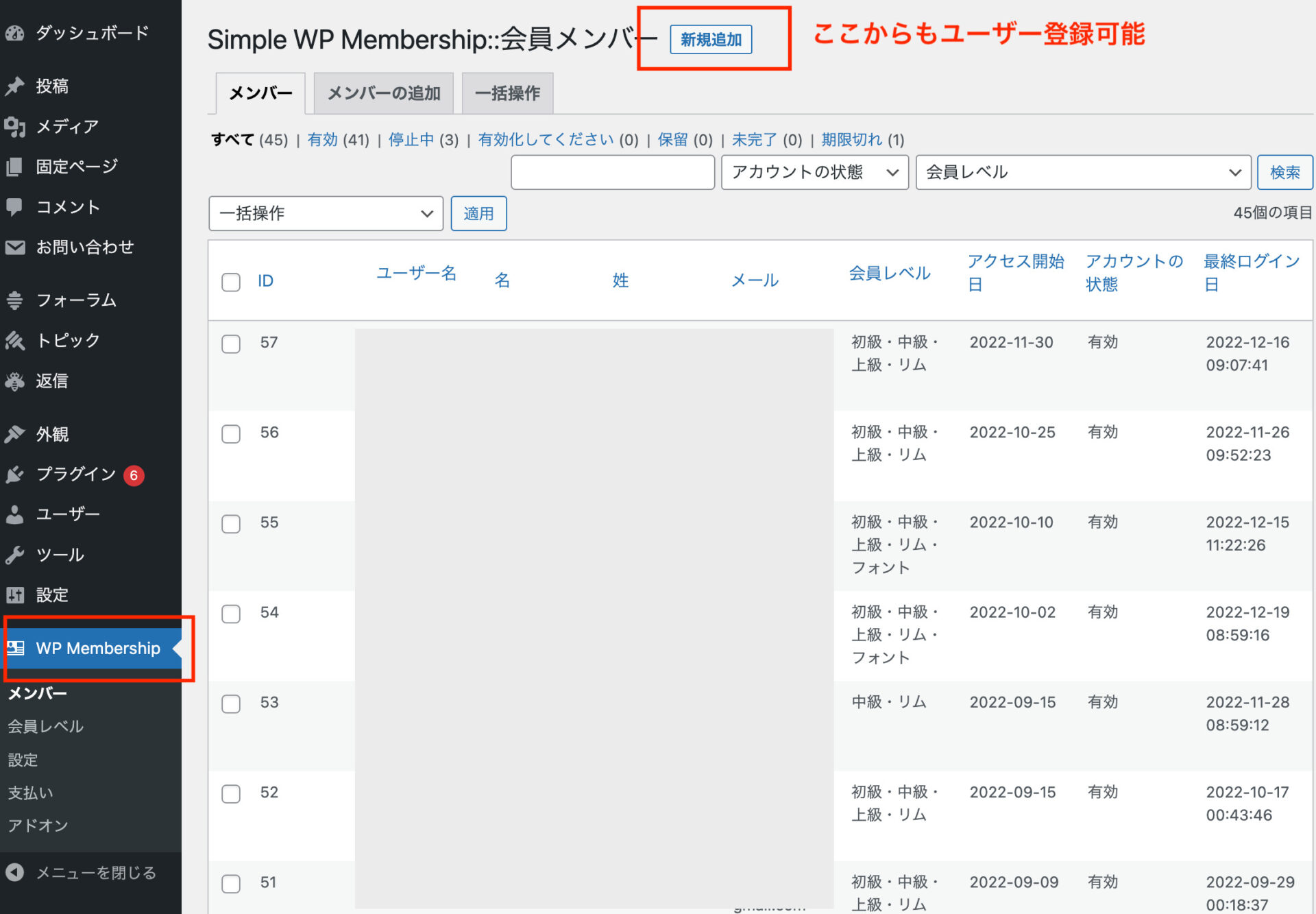Click the フォーラム forum icon
Screen dimensions: 1316x914
tap(15, 300)
